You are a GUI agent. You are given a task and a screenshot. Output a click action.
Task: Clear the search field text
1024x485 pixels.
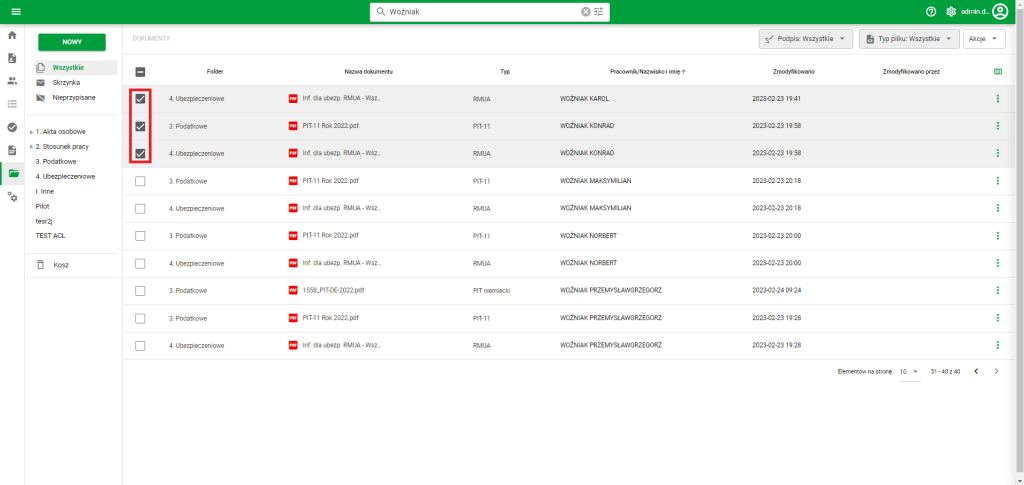tap(586, 12)
